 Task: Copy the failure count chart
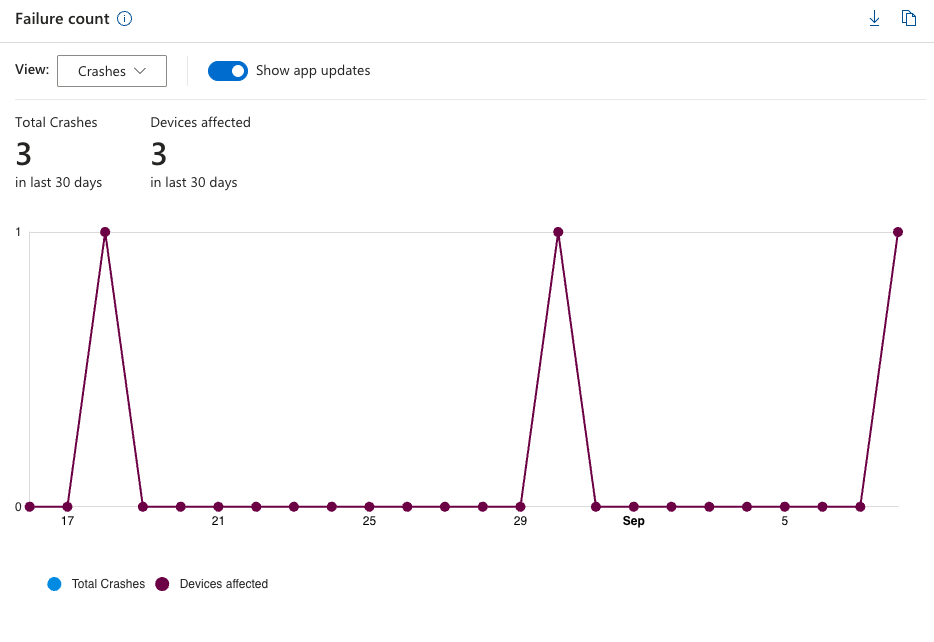click(x=908, y=18)
